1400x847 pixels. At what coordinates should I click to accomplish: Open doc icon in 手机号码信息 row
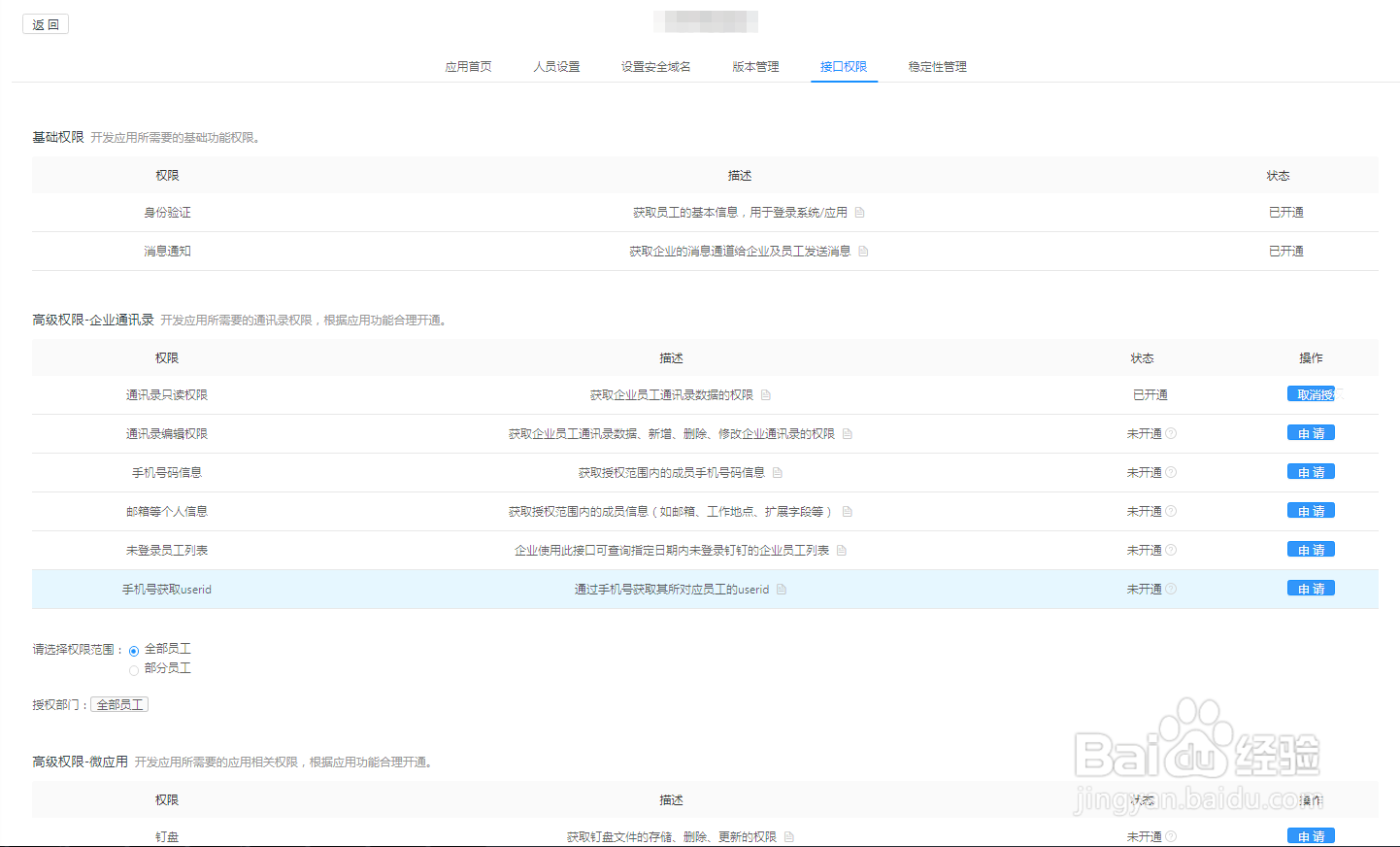point(778,473)
